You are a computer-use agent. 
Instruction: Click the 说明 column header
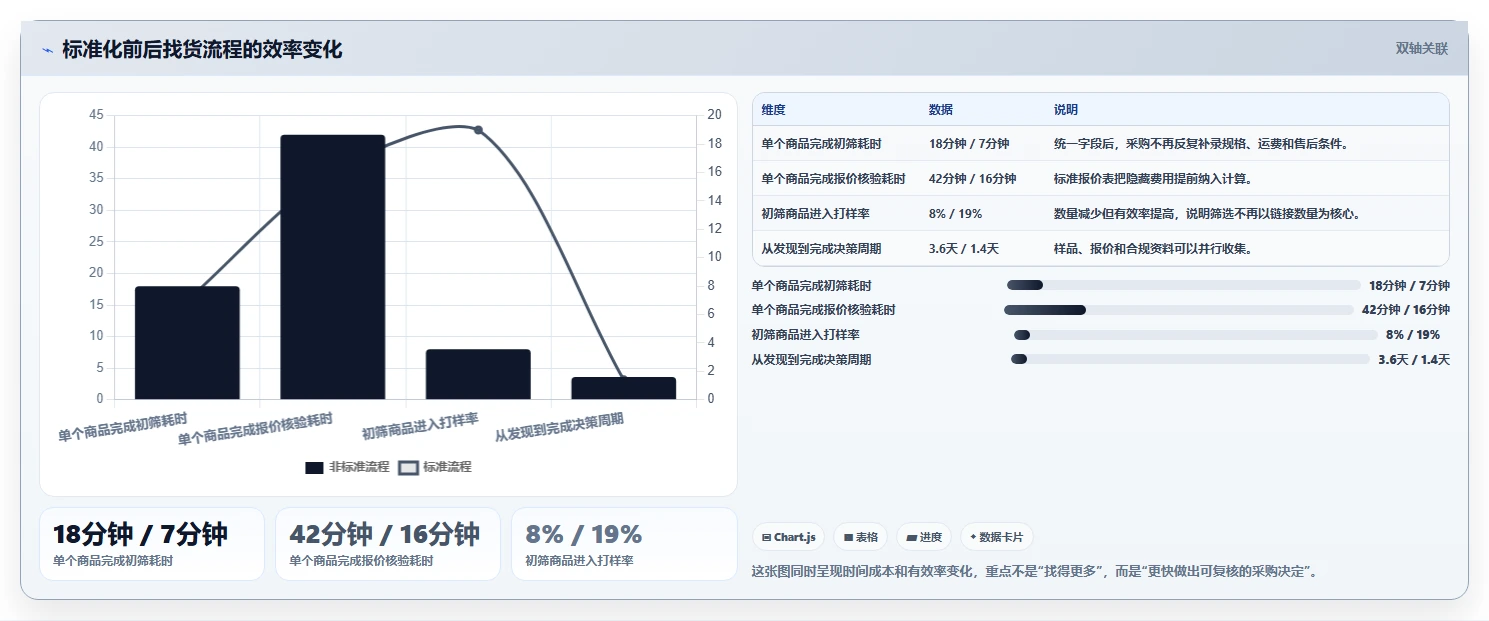[1066, 110]
